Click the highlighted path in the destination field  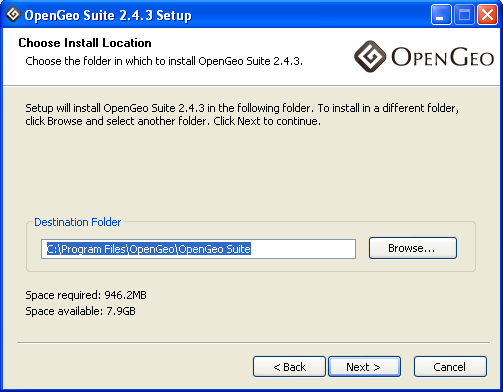pos(149,249)
